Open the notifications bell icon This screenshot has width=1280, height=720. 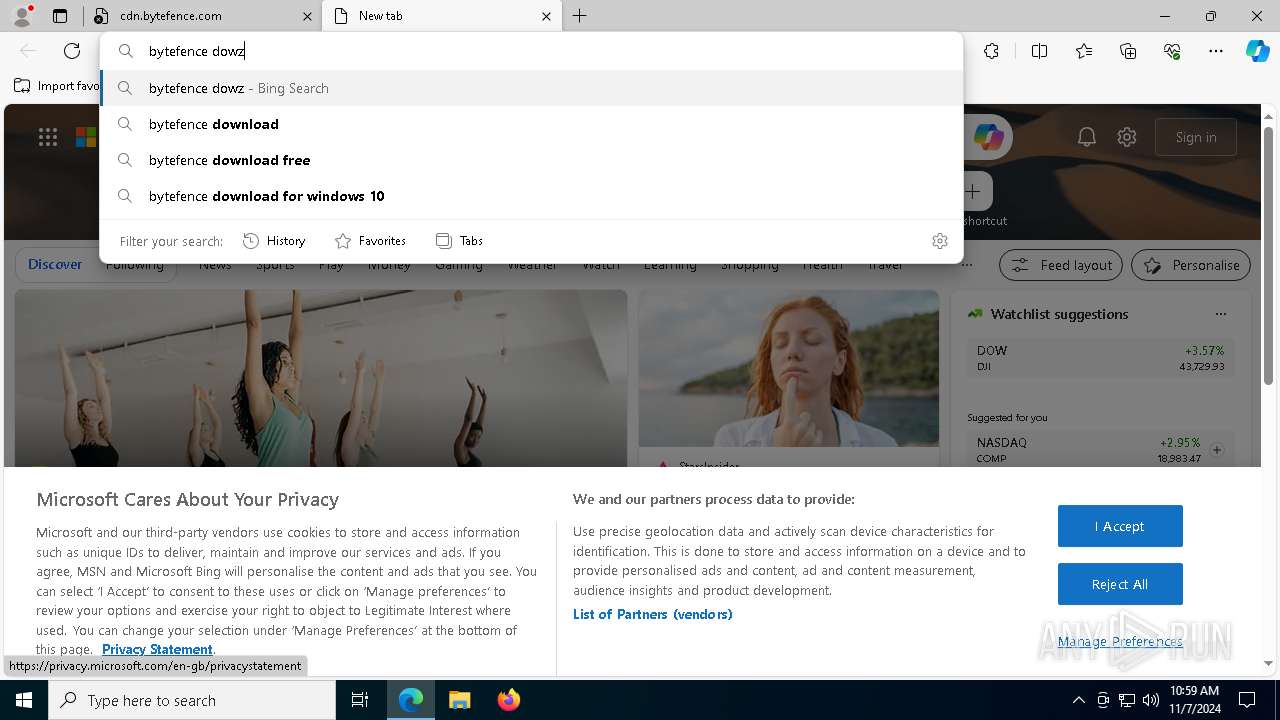pos(1087,137)
